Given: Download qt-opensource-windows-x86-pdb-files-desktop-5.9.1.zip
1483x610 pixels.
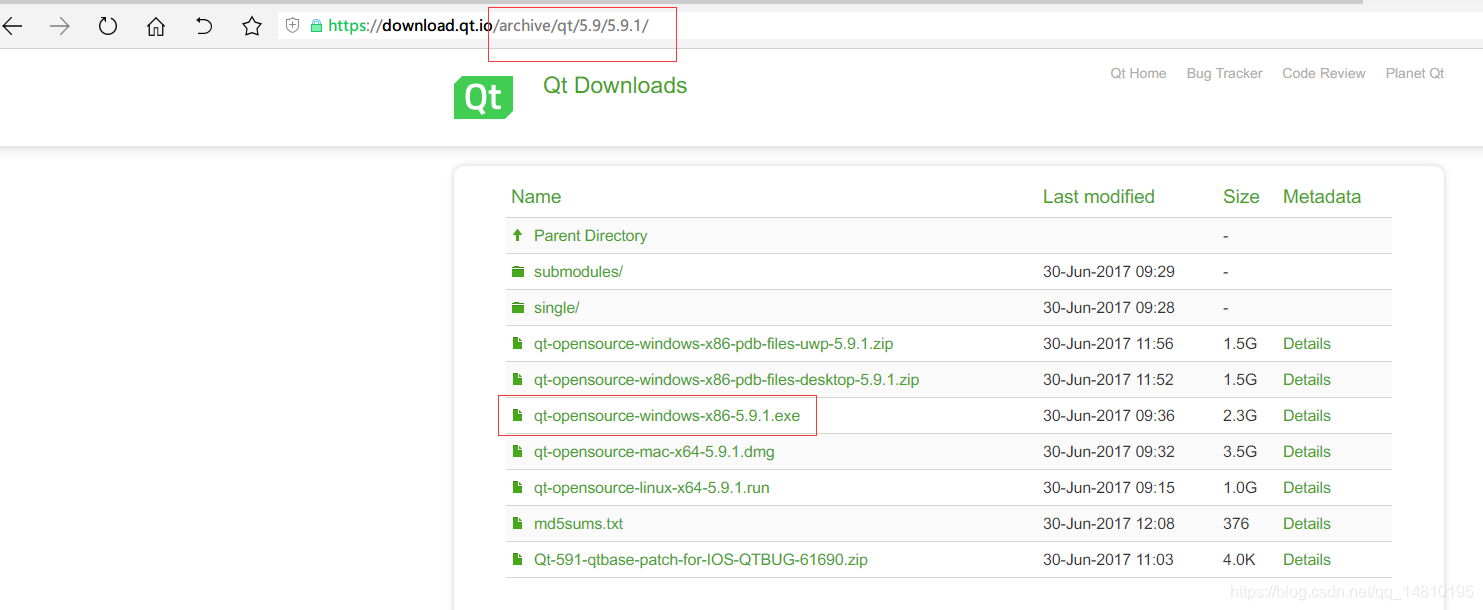Looking at the screenshot, I should click(726, 380).
